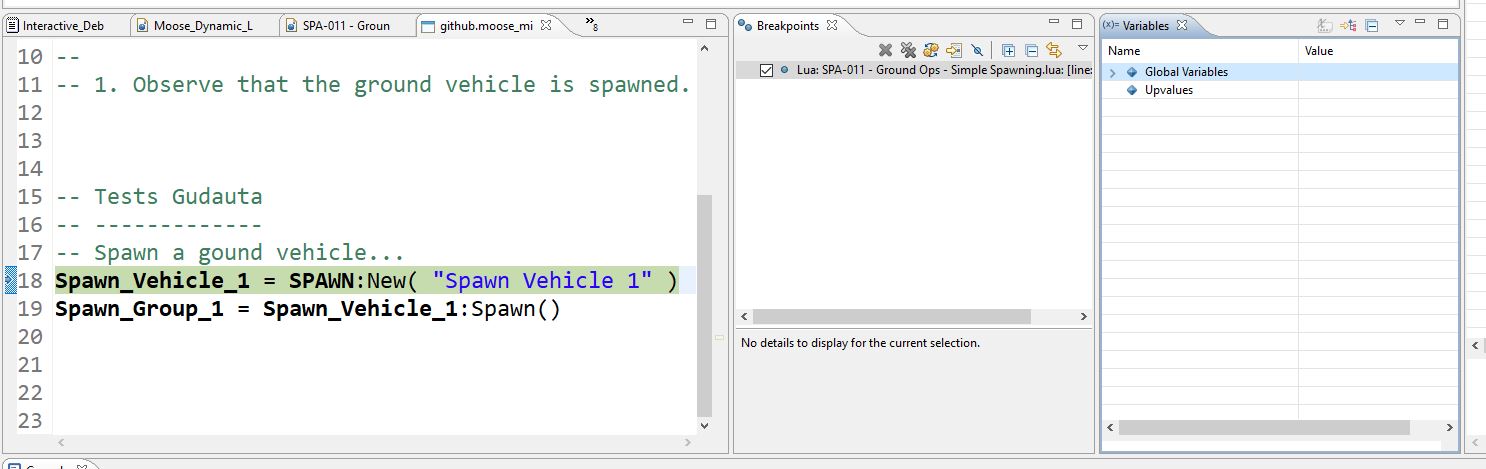This screenshot has height=469, width=1486.
Task: Remove the selected breakpoint with the X icon
Action: [x=885, y=50]
